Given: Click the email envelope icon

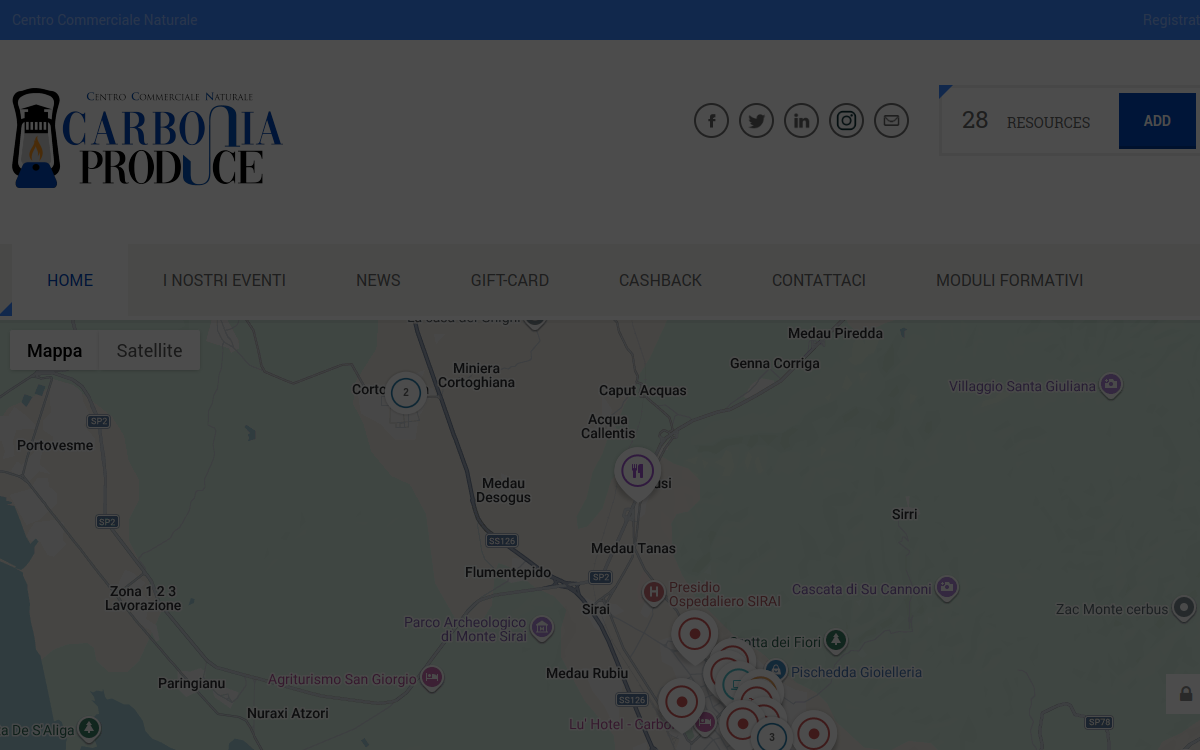Looking at the screenshot, I should click(891, 121).
